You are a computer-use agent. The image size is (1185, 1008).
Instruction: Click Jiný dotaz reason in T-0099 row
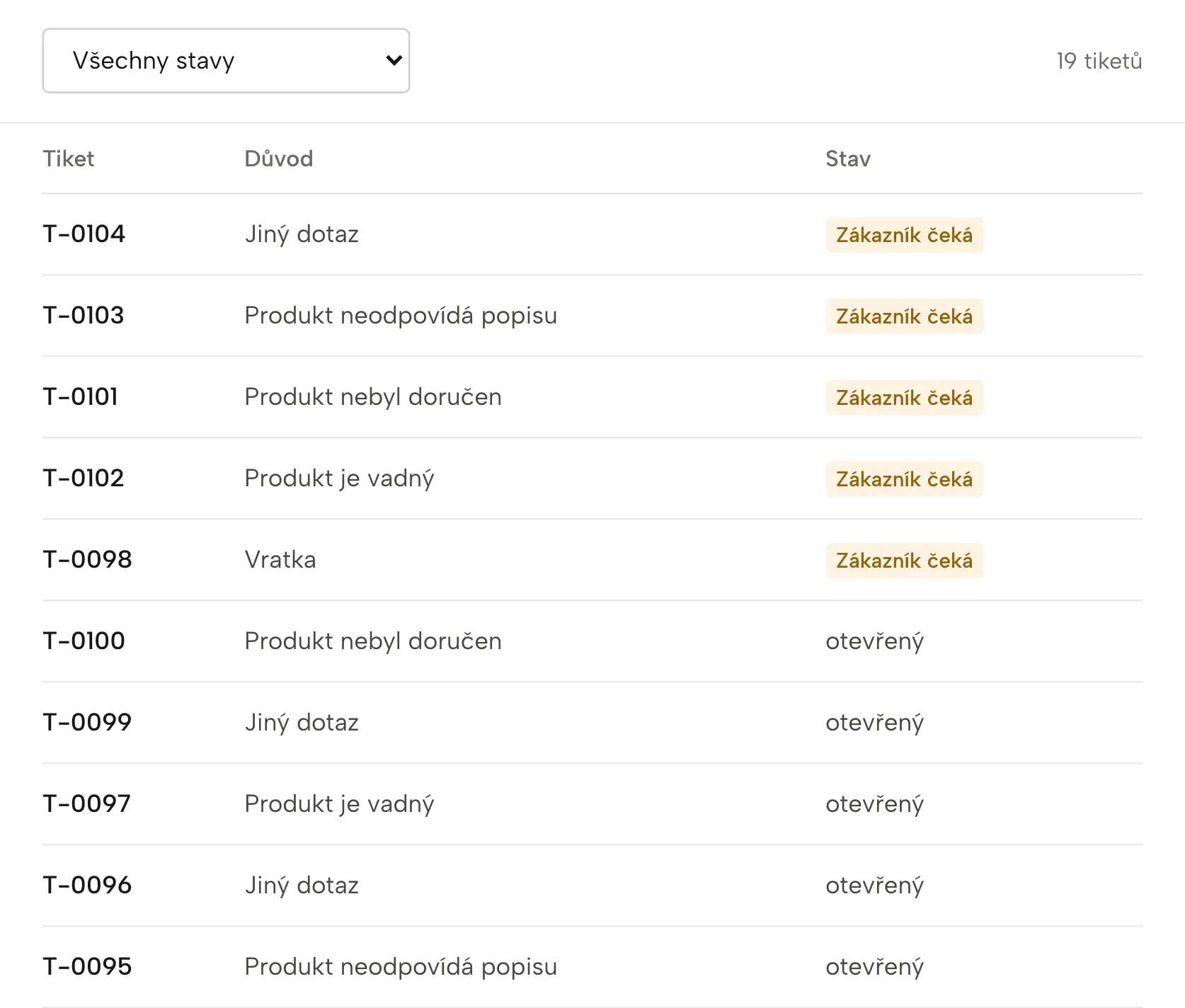[302, 723]
